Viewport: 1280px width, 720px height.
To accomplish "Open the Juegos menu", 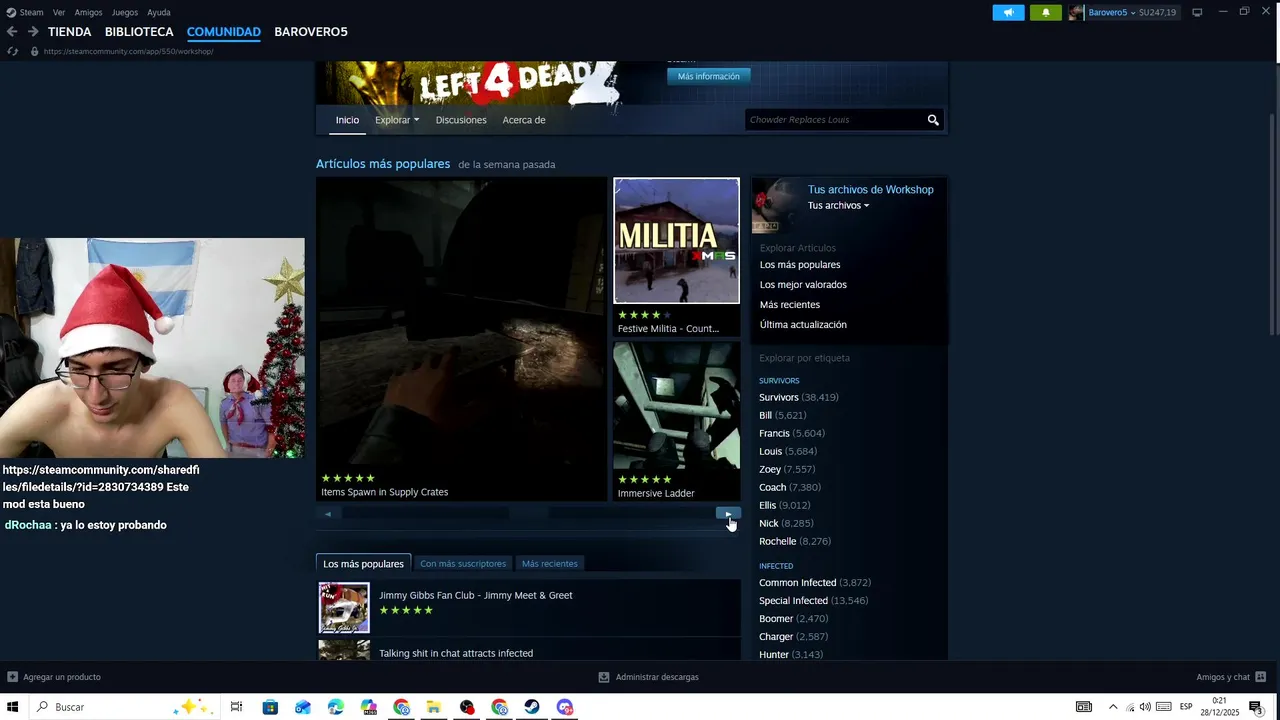I will click(x=125, y=12).
